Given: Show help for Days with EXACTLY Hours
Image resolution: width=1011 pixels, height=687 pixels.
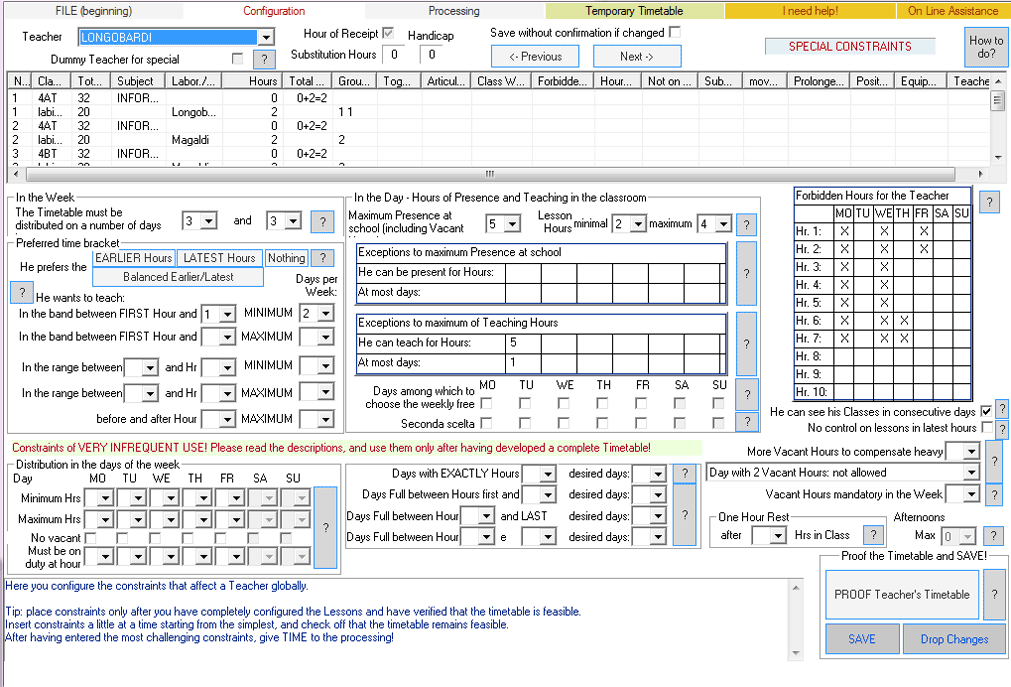Looking at the screenshot, I should coord(685,473).
